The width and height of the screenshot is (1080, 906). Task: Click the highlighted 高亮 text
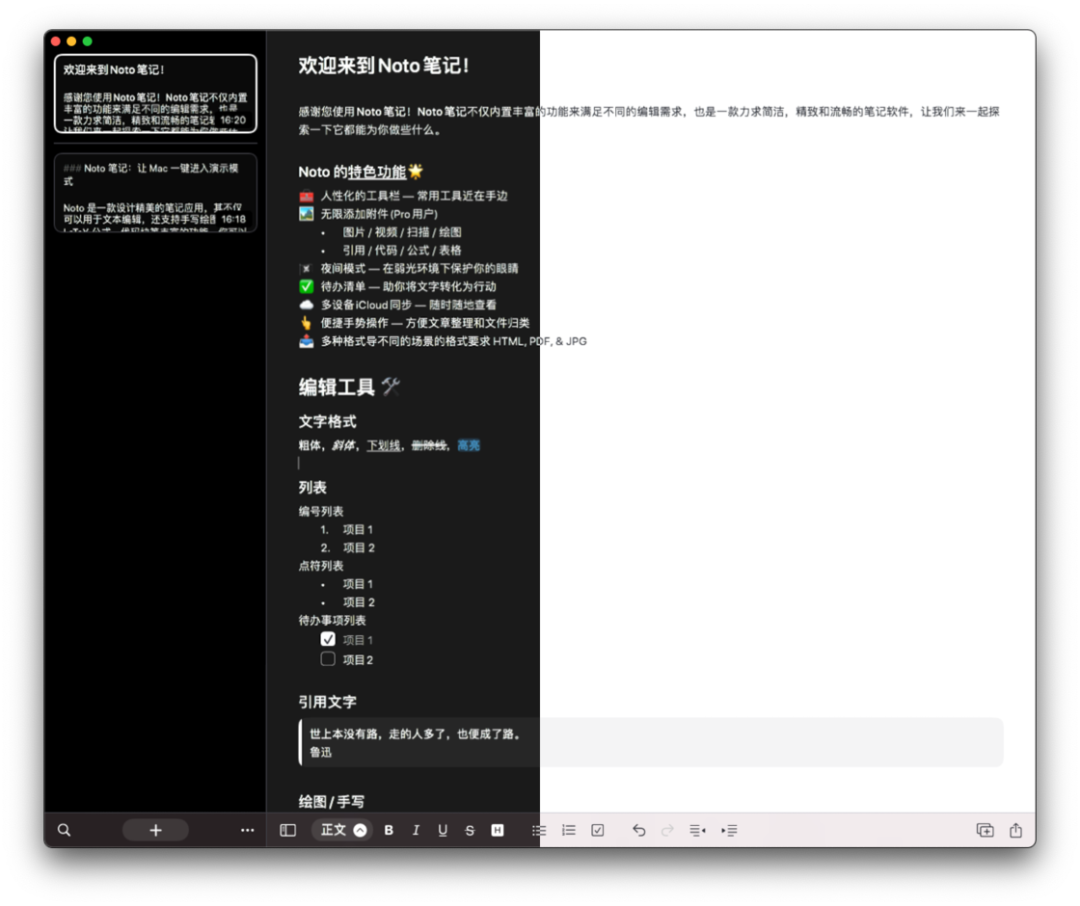click(x=468, y=446)
